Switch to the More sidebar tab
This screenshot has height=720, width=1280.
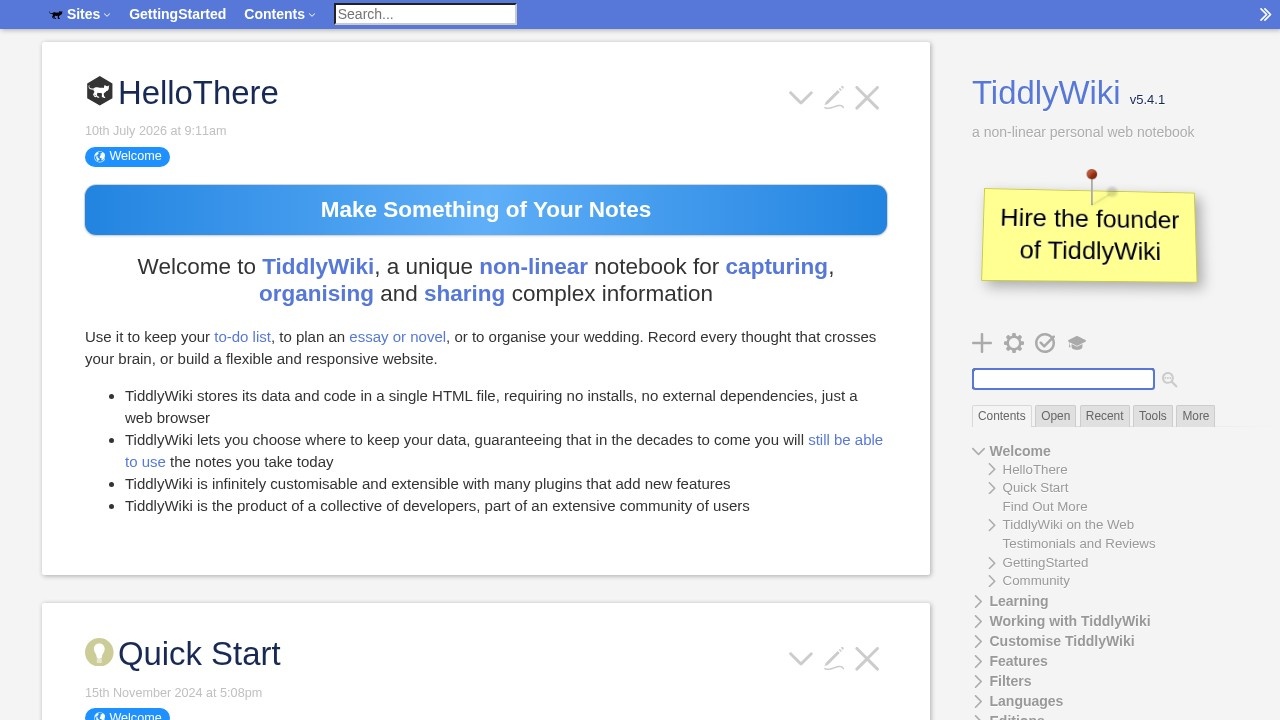point(1195,416)
